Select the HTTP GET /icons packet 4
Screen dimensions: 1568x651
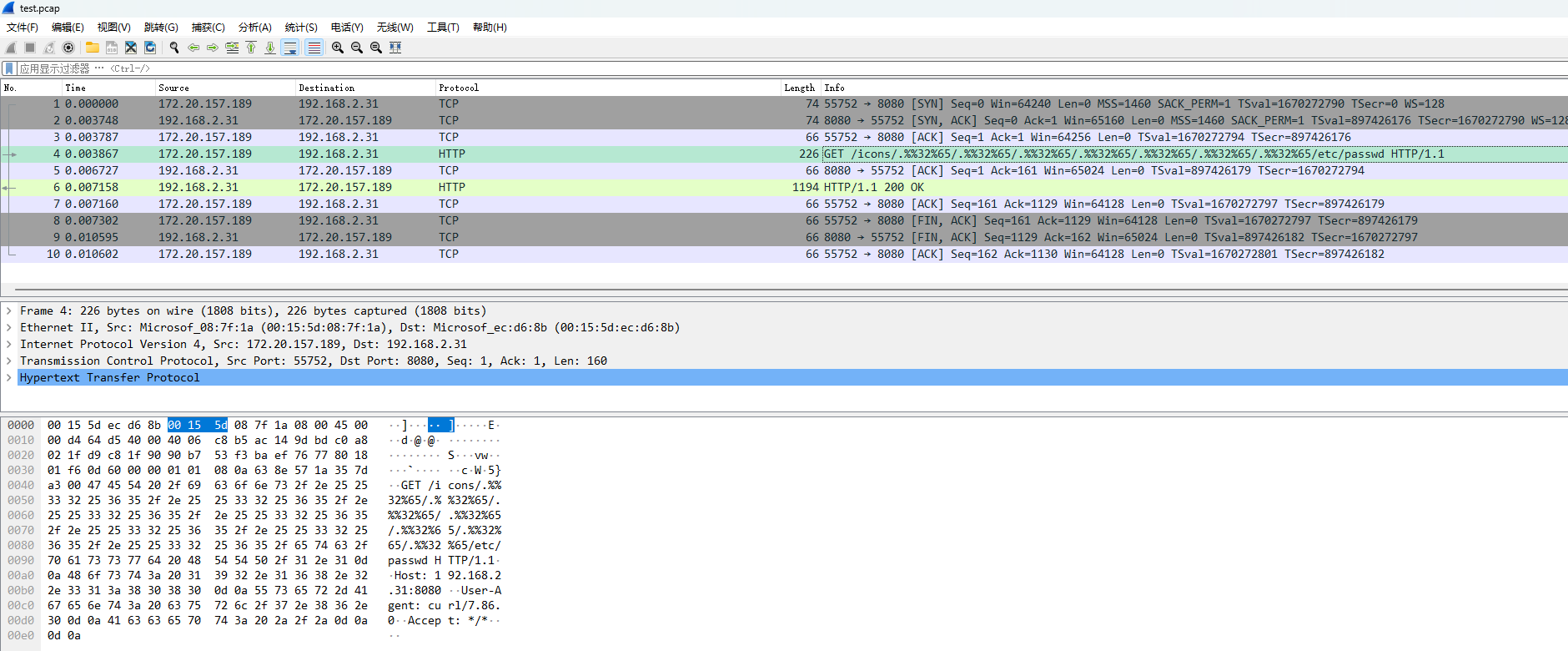784,154
